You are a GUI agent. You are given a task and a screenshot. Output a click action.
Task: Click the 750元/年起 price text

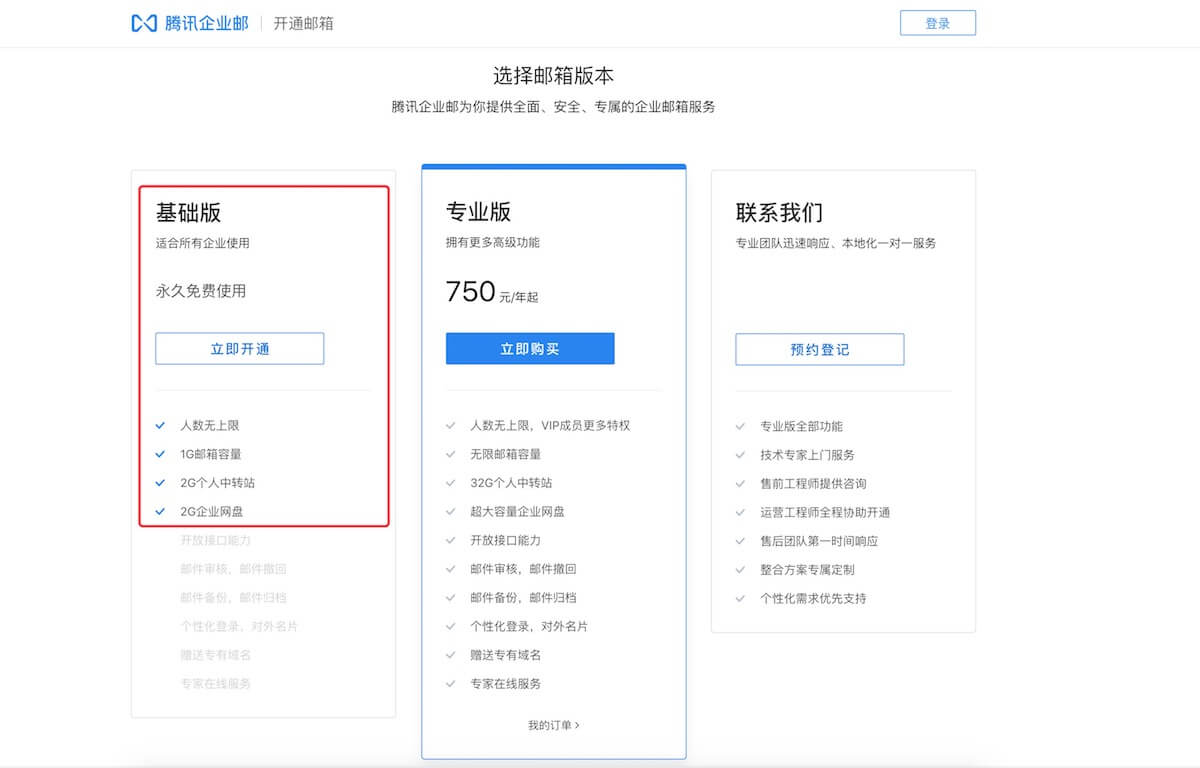[492, 290]
